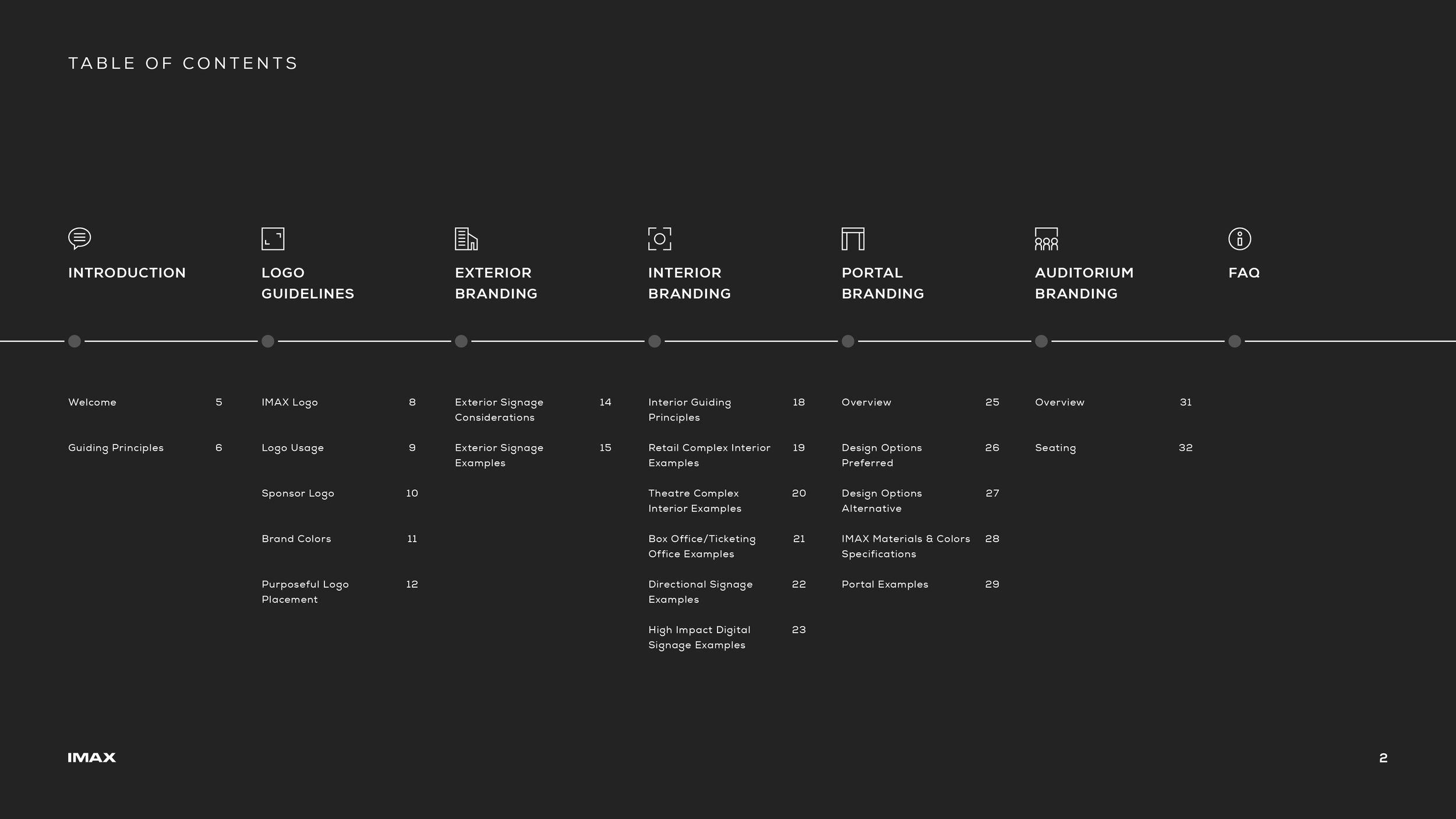Open Interior Guiding Principles entry

pos(690,410)
